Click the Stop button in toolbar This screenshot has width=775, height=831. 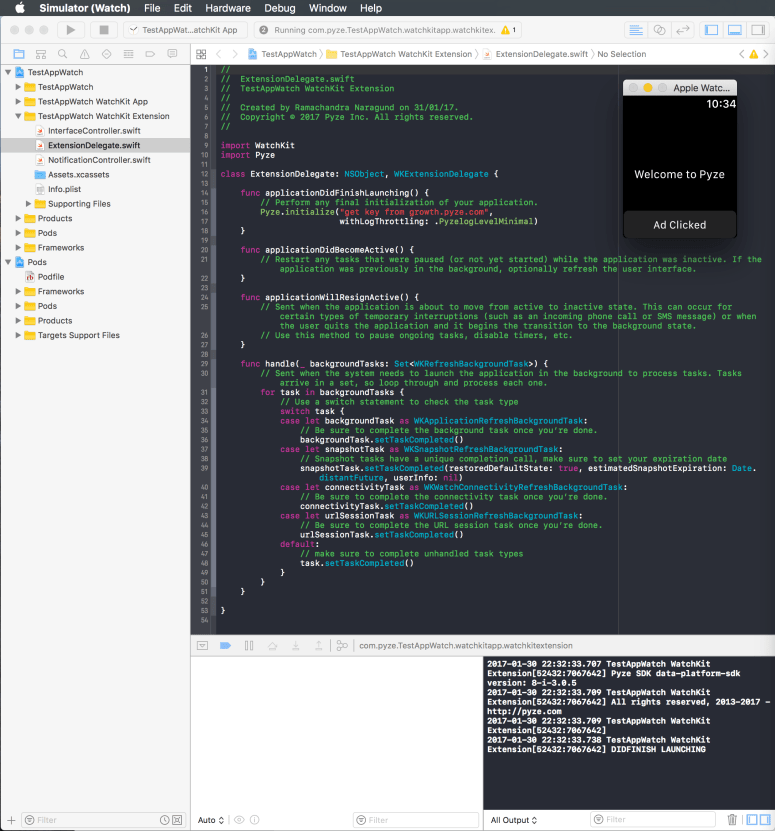coord(104,30)
